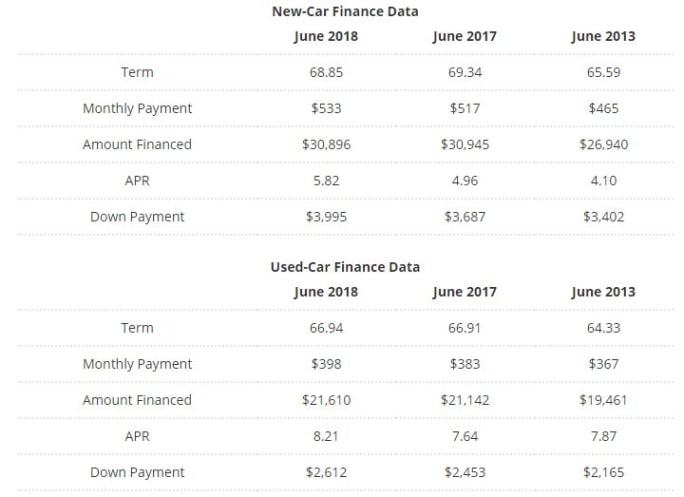Click the 64.33 term value
The height and width of the screenshot is (497, 684).
603,328
